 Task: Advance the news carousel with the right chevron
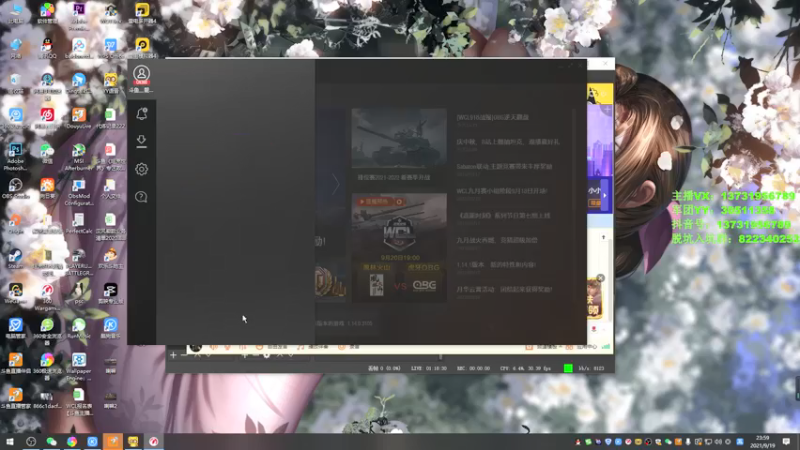pos(335,184)
